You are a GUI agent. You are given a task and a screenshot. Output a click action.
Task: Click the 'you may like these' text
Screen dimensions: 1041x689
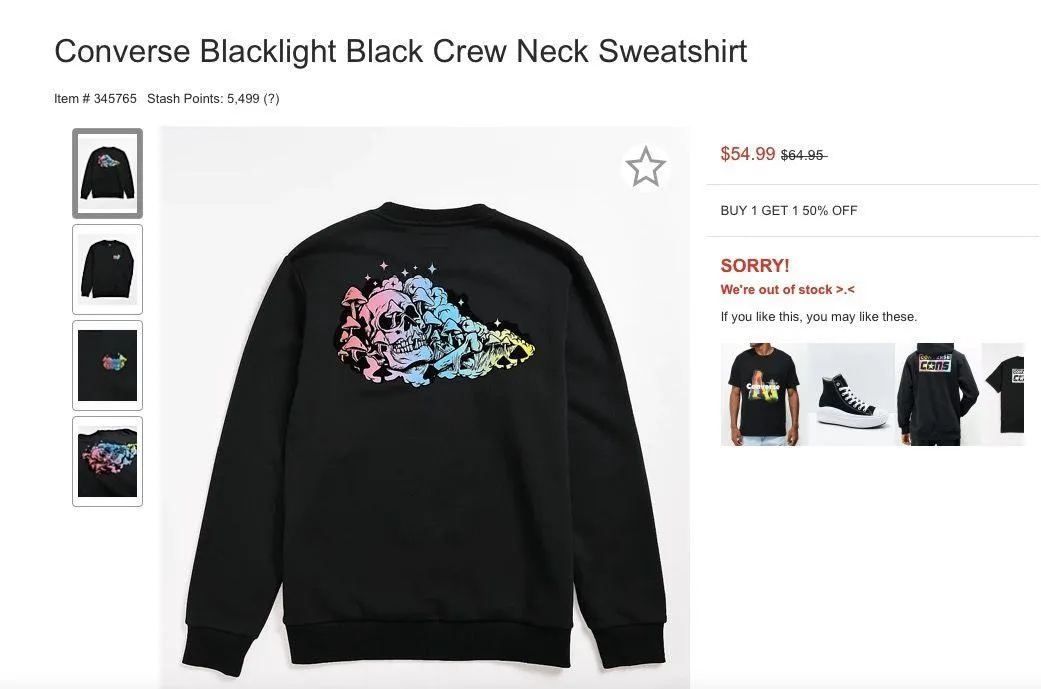click(819, 316)
